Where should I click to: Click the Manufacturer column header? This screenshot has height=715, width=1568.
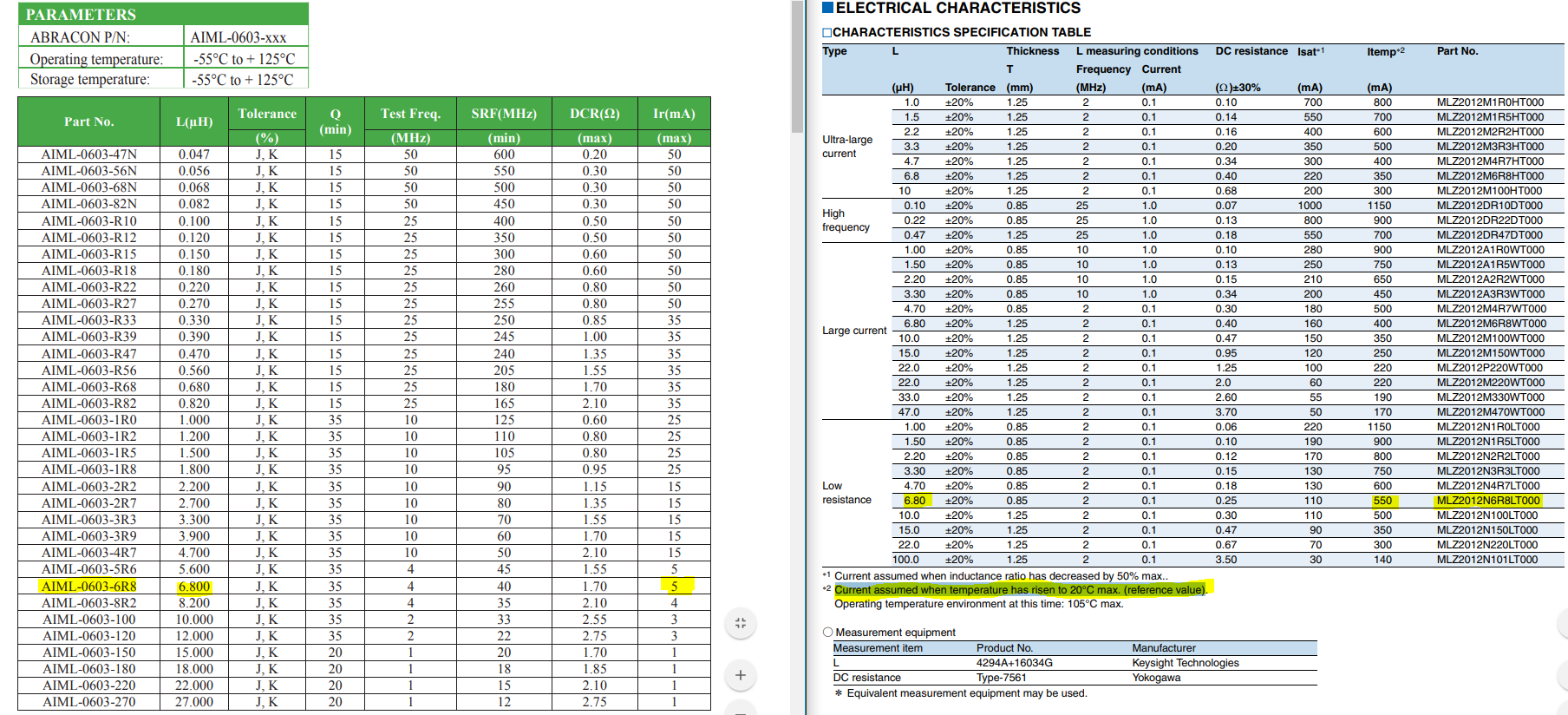point(1164,648)
